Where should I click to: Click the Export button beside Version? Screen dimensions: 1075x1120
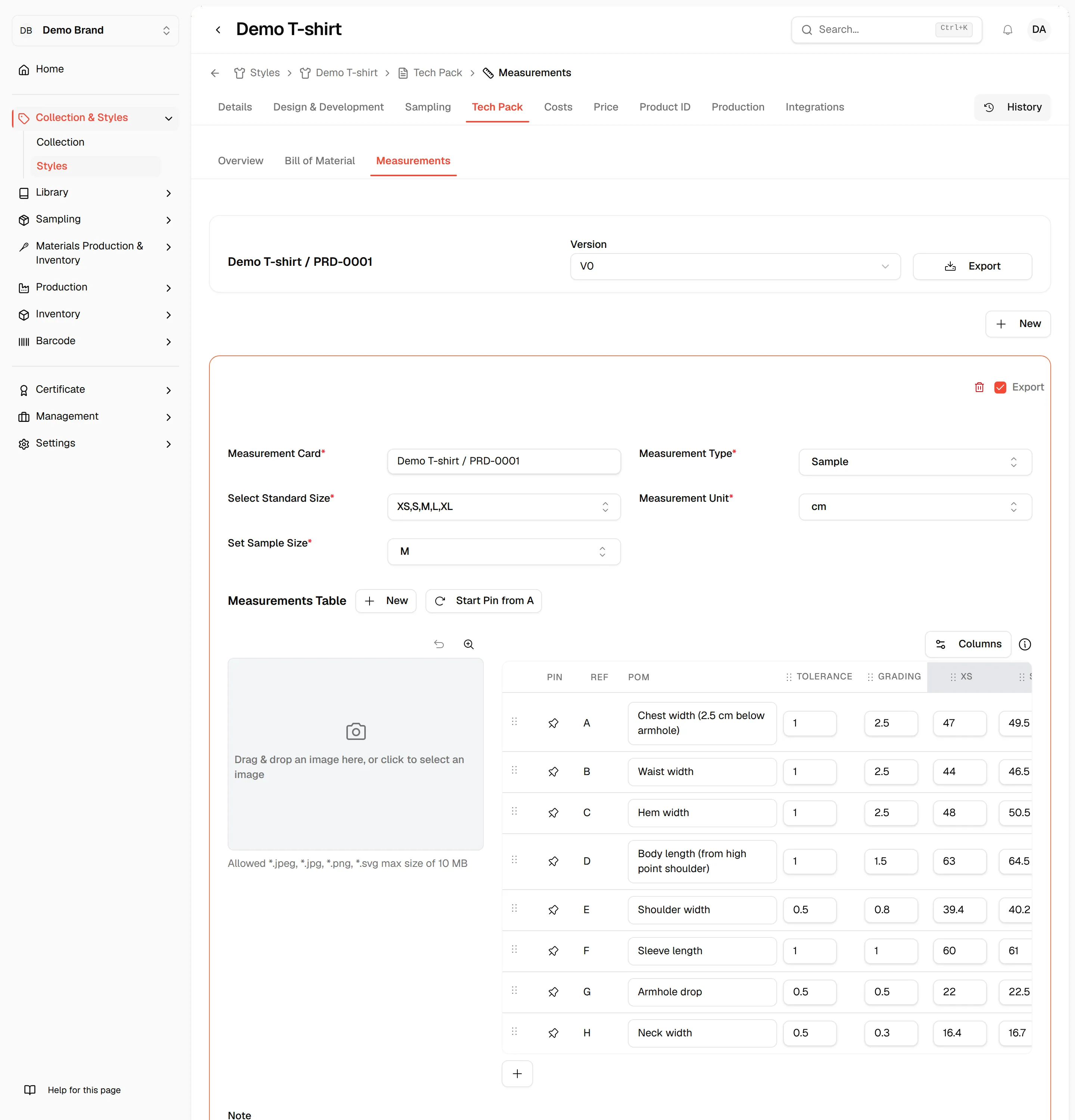coord(972,266)
